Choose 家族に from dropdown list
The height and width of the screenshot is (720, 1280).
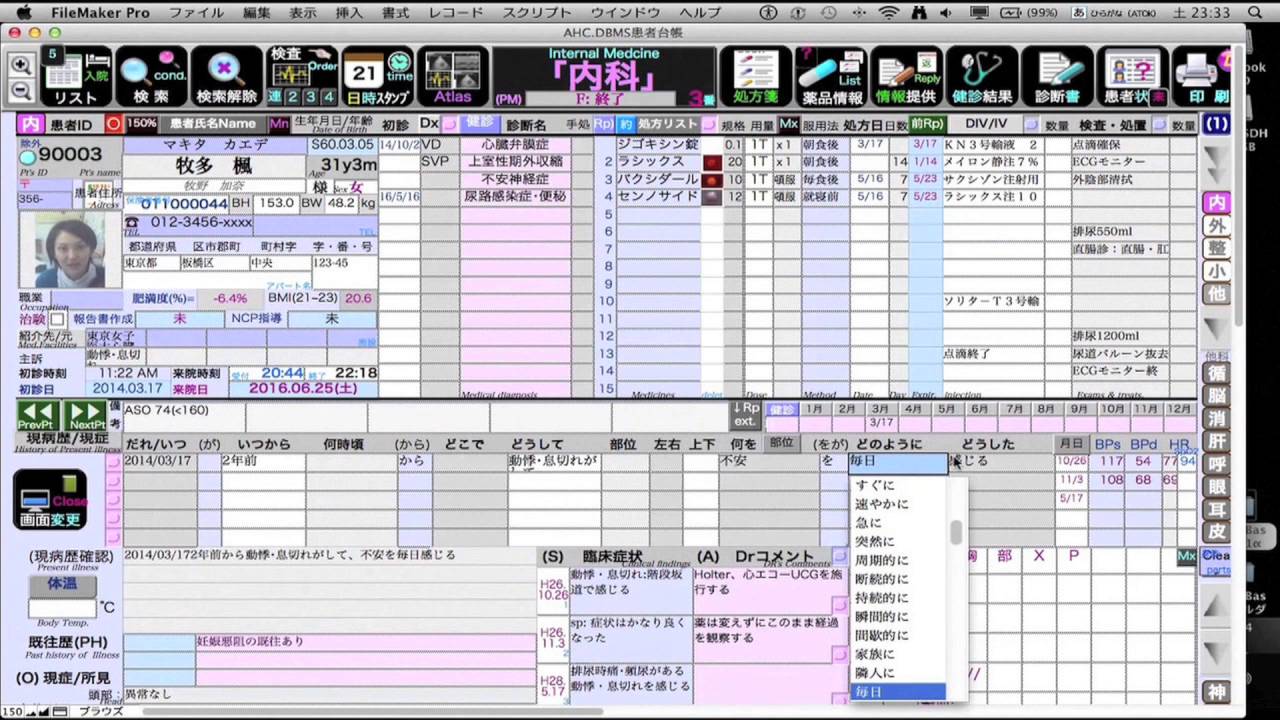click(897, 654)
